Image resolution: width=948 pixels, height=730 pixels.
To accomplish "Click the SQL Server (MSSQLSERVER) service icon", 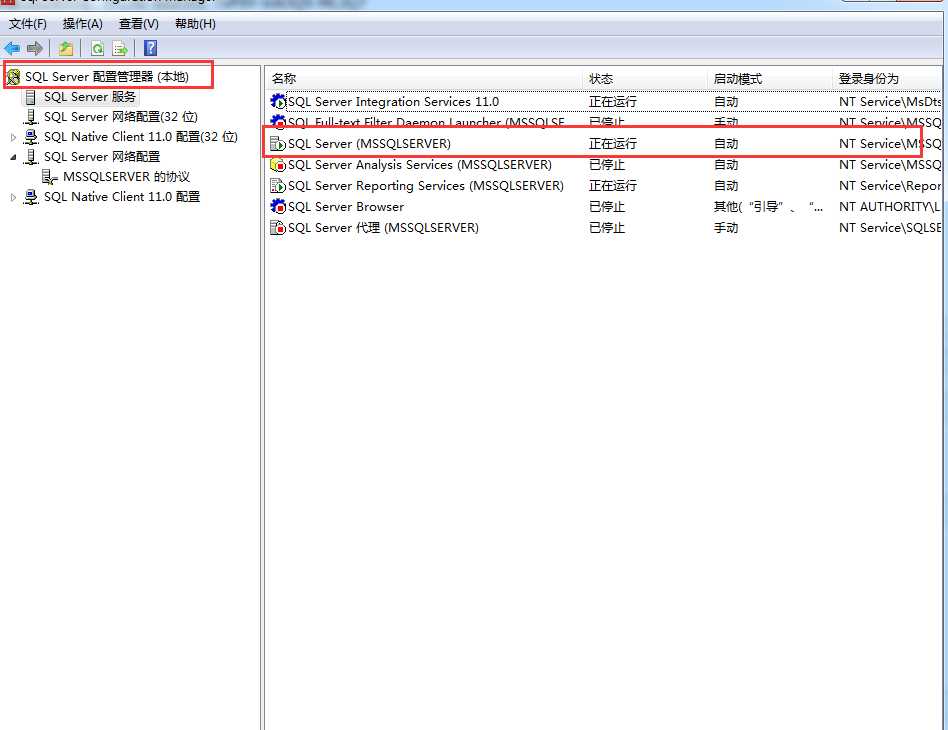I will (278, 144).
